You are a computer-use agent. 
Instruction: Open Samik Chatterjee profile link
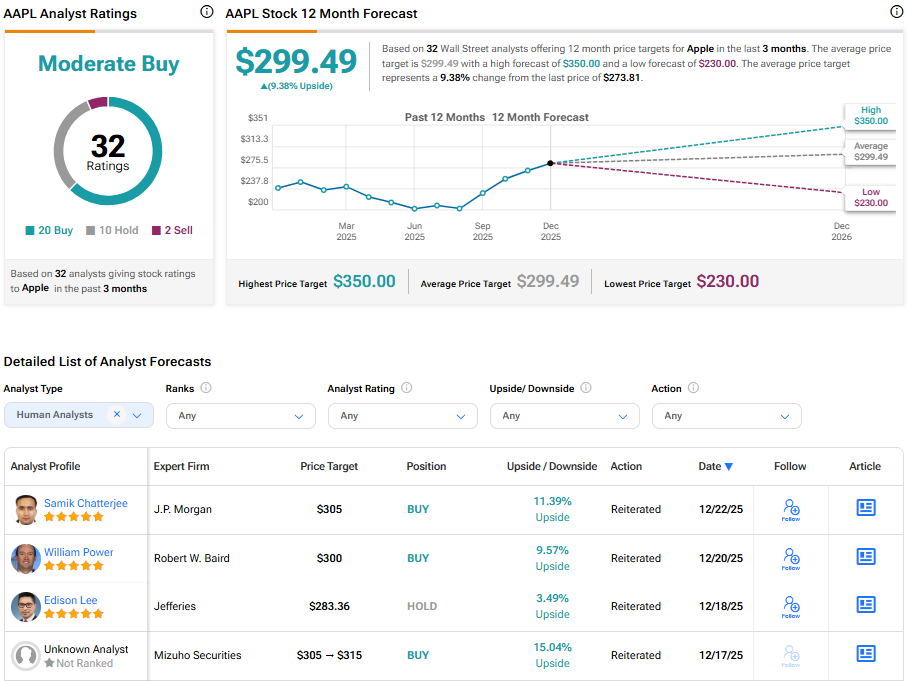[85, 503]
